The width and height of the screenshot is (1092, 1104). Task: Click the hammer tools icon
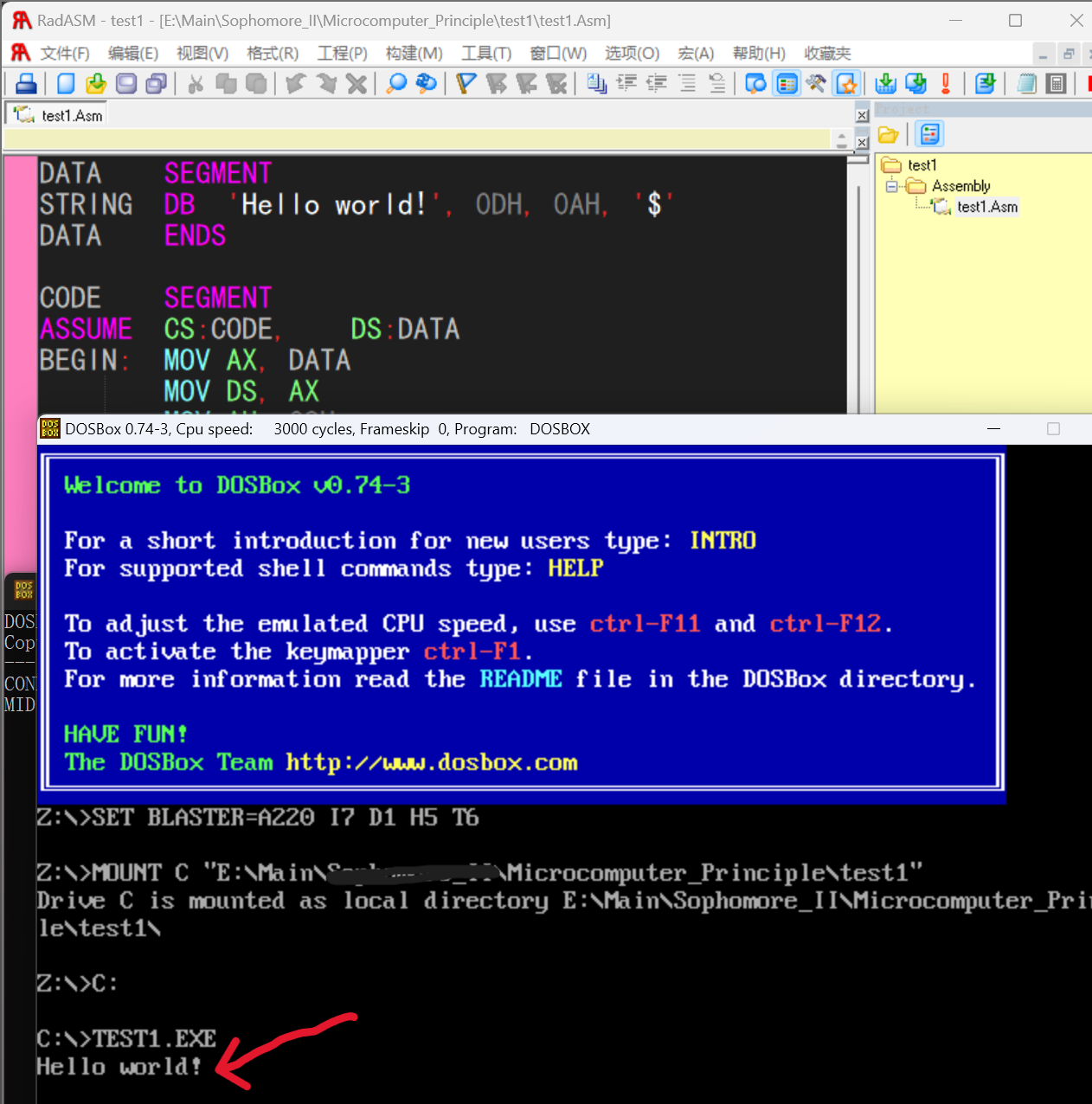[816, 84]
